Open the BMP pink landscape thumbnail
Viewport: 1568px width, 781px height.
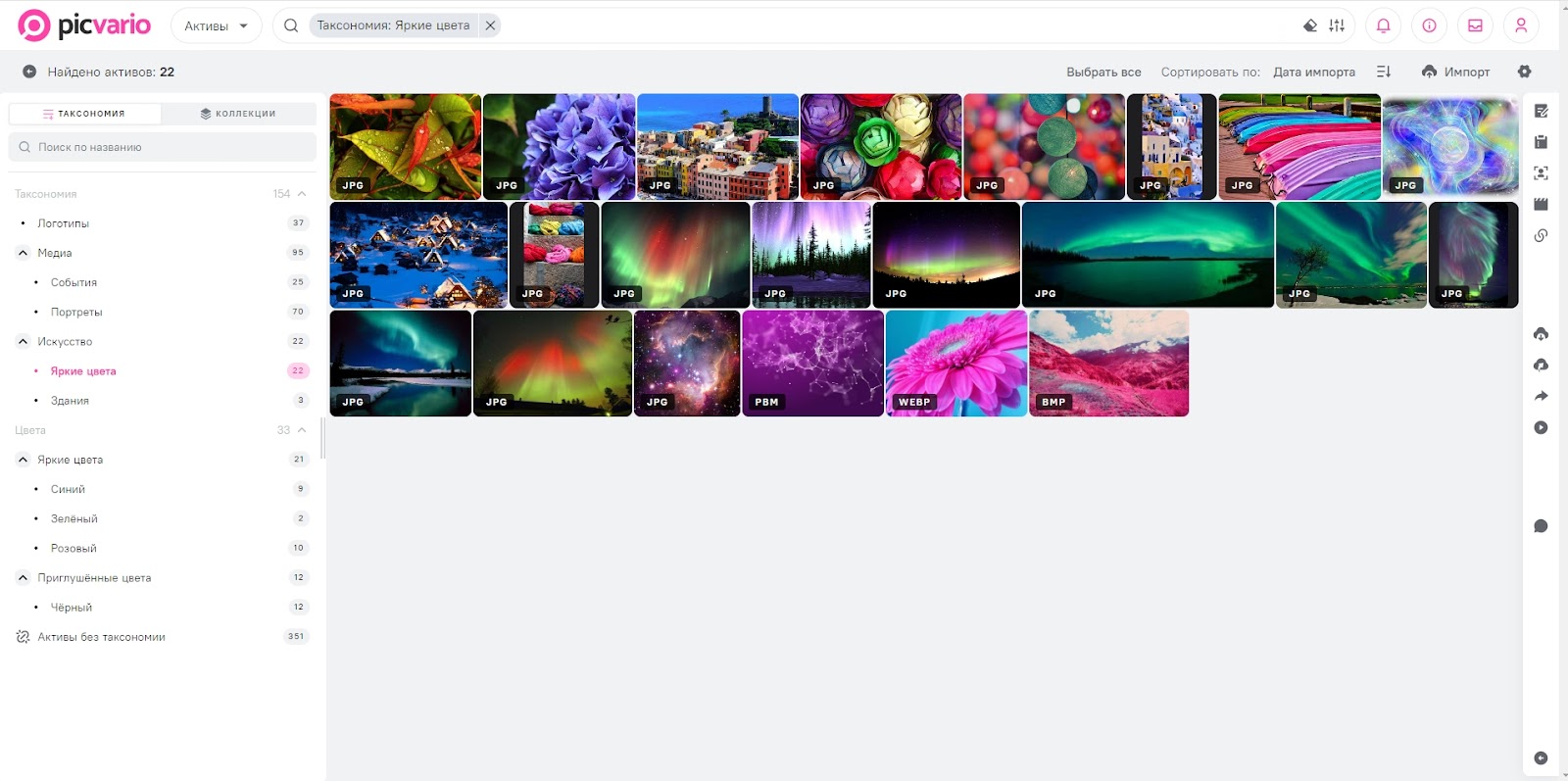pyautogui.click(x=1109, y=364)
